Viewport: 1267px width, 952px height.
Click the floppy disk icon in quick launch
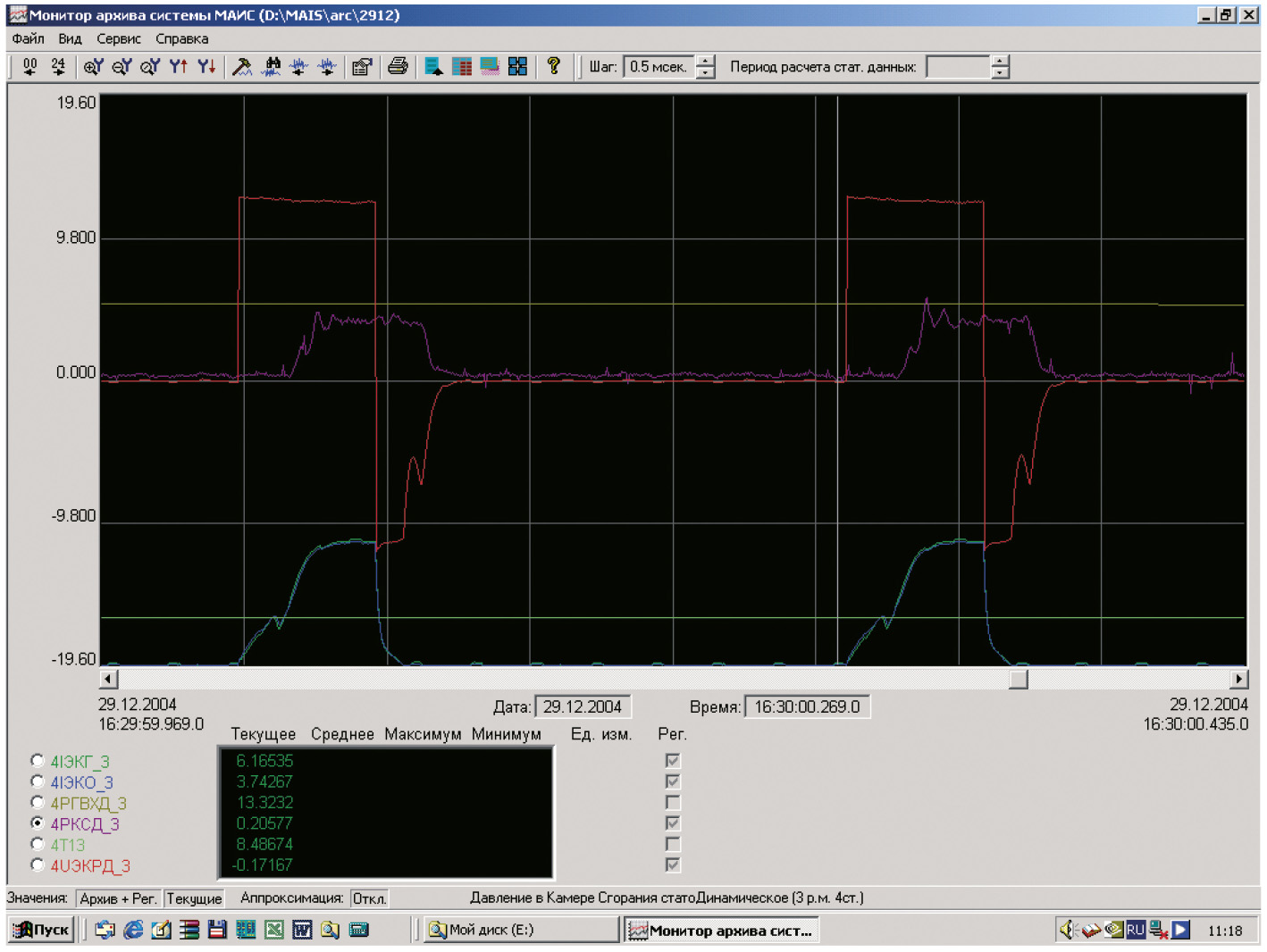(x=217, y=930)
